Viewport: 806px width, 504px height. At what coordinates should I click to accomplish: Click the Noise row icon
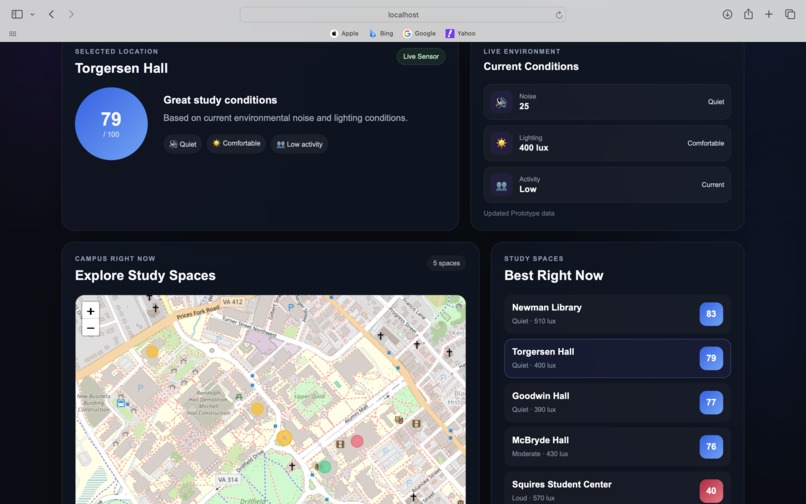pos(501,102)
